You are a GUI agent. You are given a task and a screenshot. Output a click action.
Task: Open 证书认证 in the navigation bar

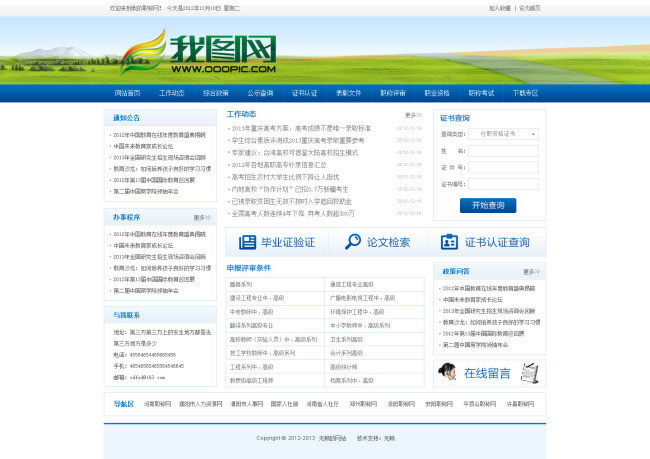[x=304, y=93]
